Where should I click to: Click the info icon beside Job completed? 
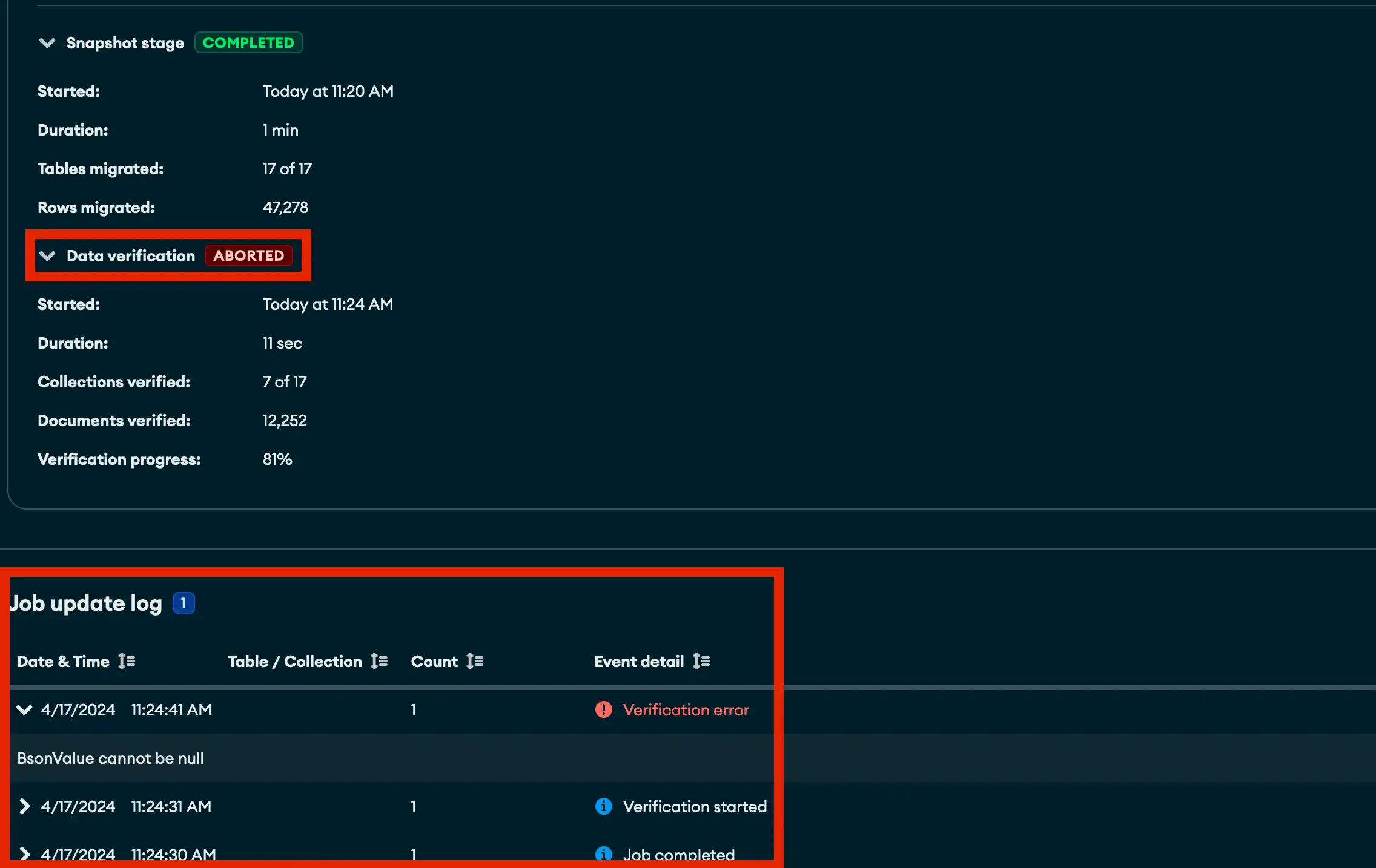pyautogui.click(x=603, y=855)
